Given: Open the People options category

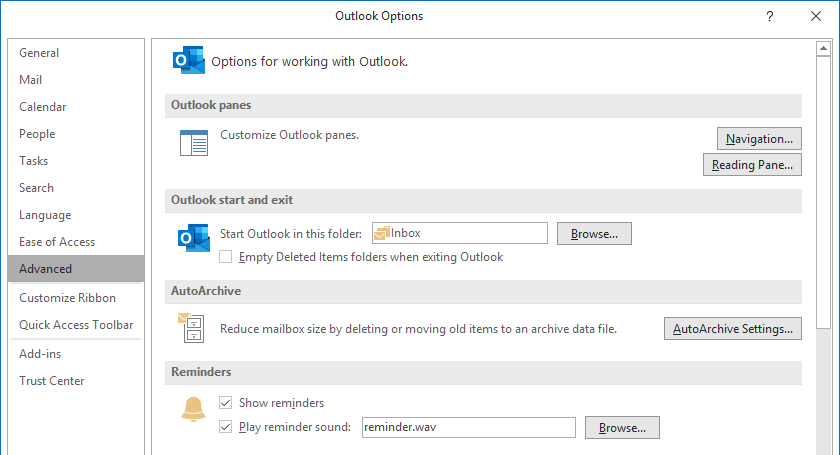Looking at the screenshot, I should 76,133.
